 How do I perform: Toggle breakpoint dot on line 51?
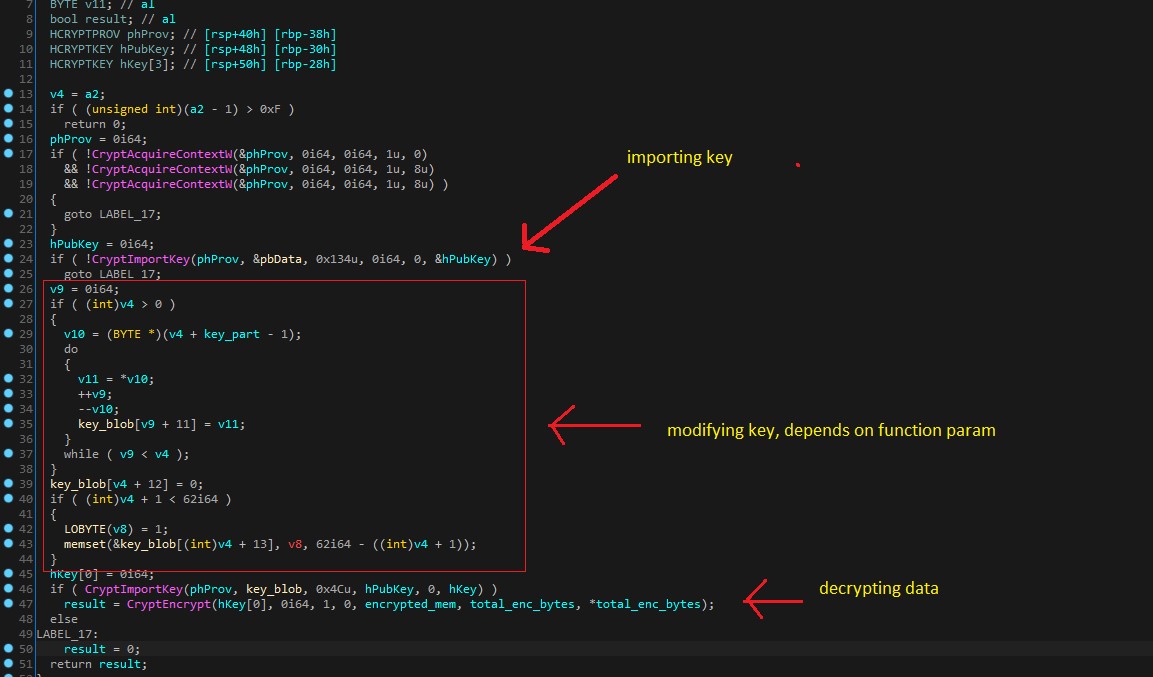point(8,664)
